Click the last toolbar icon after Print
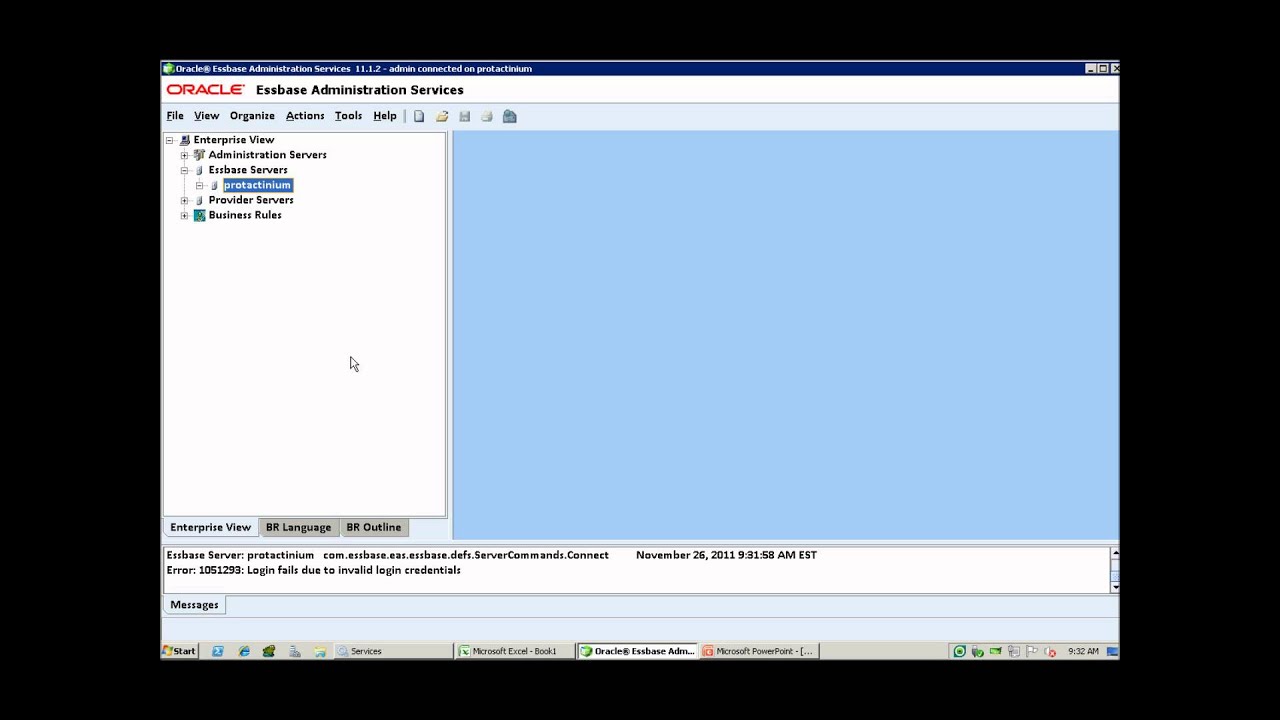This screenshot has width=1280, height=720. tap(510, 116)
